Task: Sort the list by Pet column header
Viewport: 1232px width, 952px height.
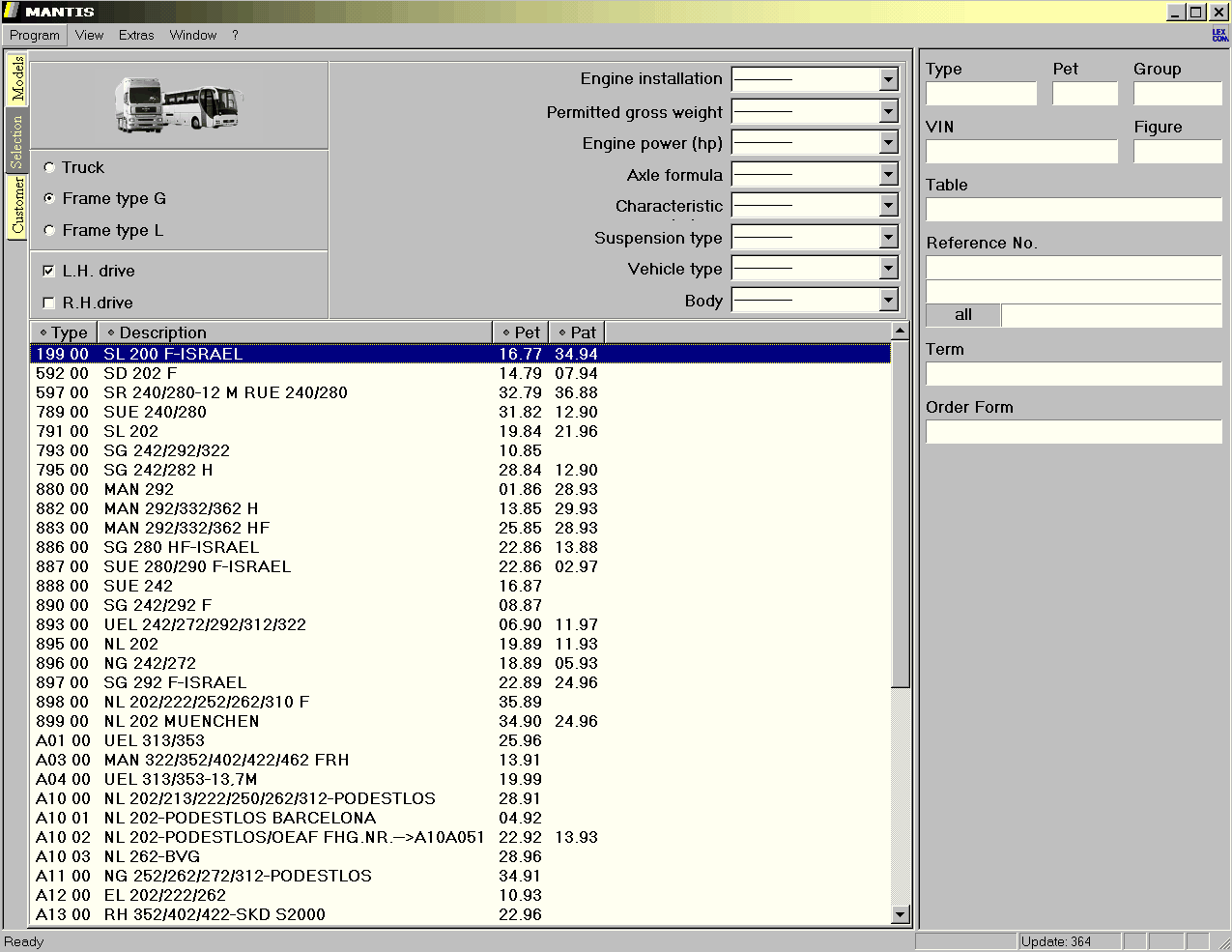Action: click(521, 332)
